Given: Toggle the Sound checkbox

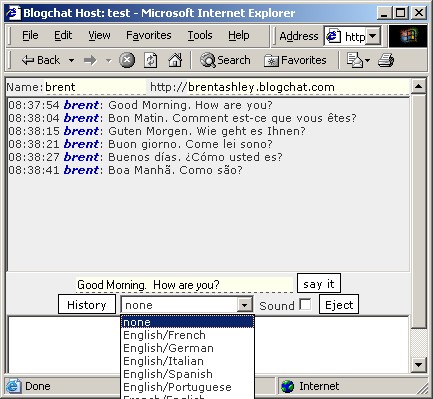Looking at the screenshot, I should coord(305,304).
